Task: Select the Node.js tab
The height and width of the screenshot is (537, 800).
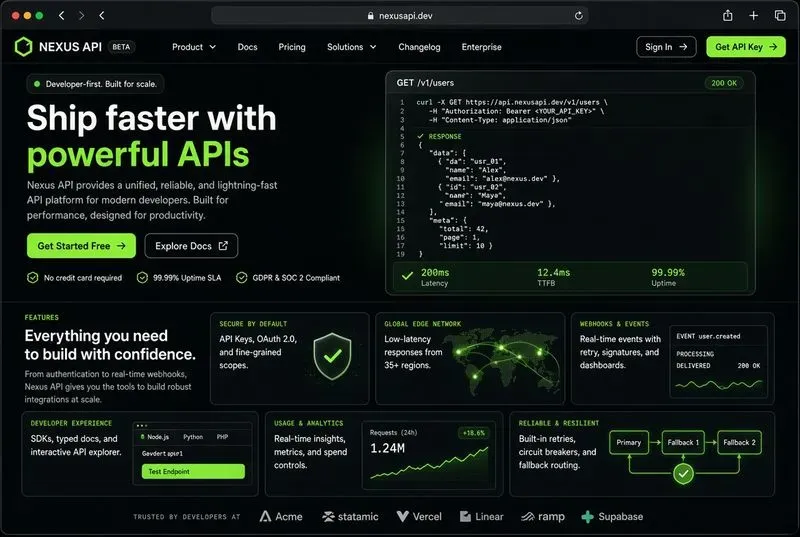Action: (x=155, y=437)
